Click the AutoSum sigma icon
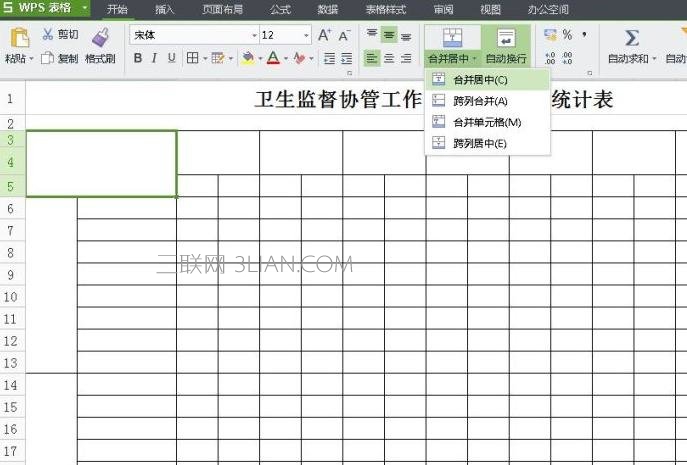687x465 pixels. click(631, 38)
